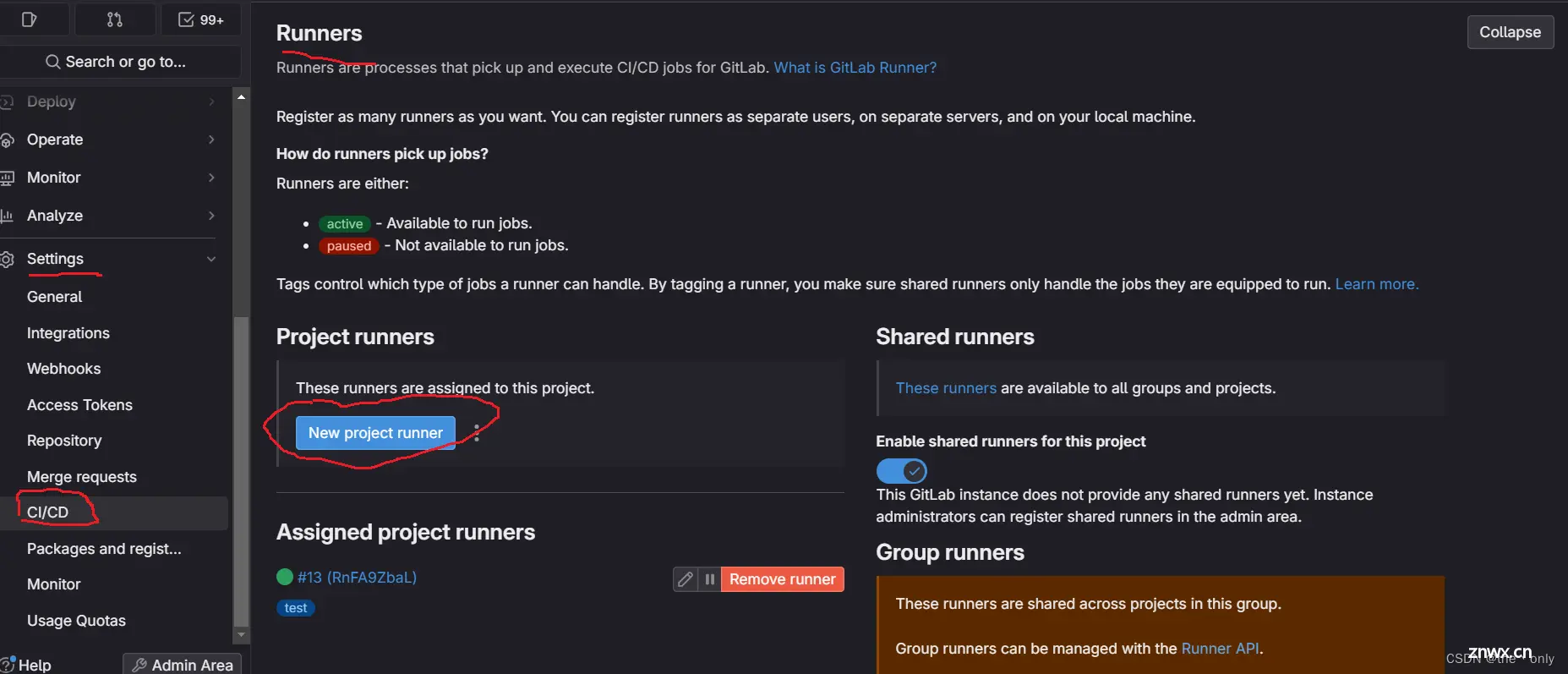Click the Assigned project runners heading
1568x674 pixels.
tap(406, 532)
